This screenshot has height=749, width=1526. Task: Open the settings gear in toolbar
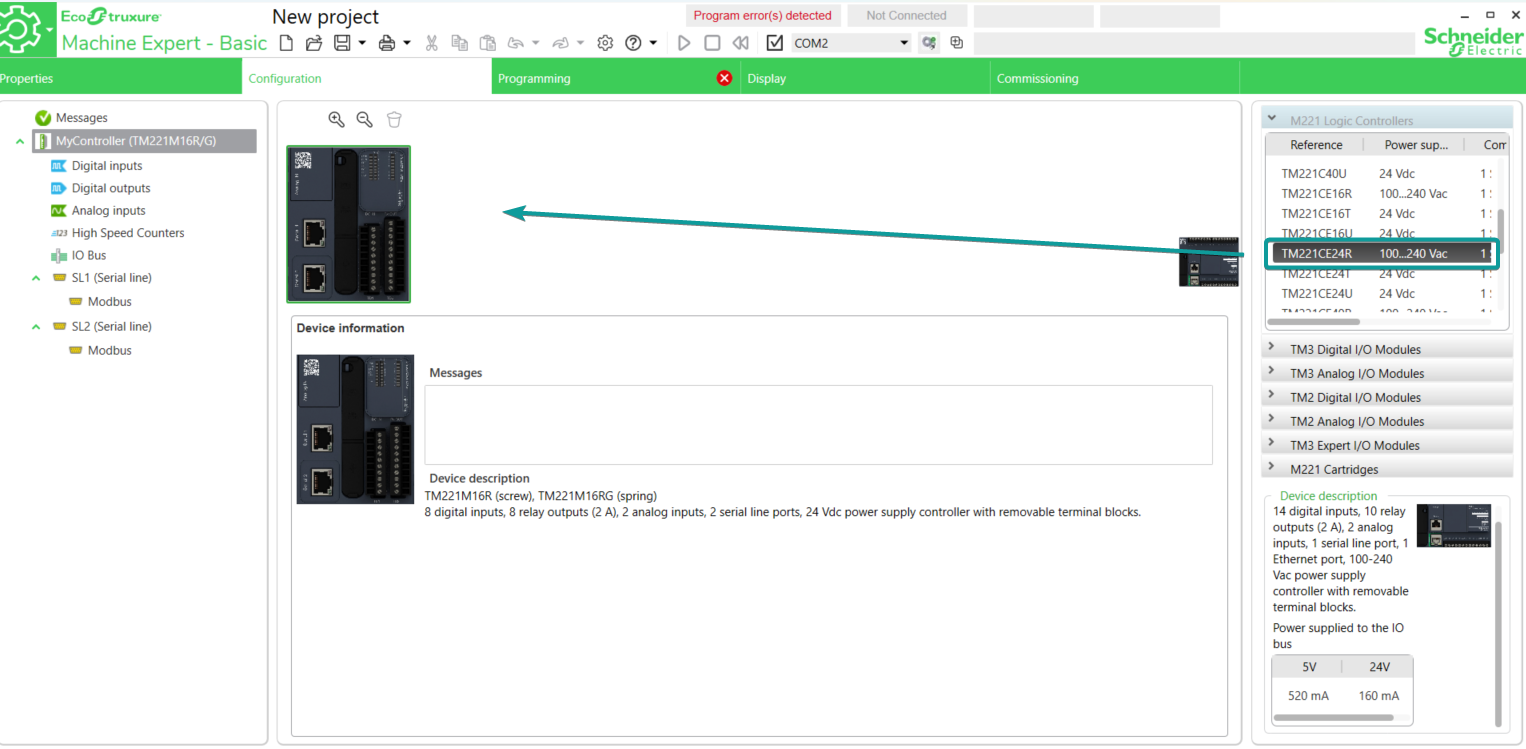click(x=605, y=43)
